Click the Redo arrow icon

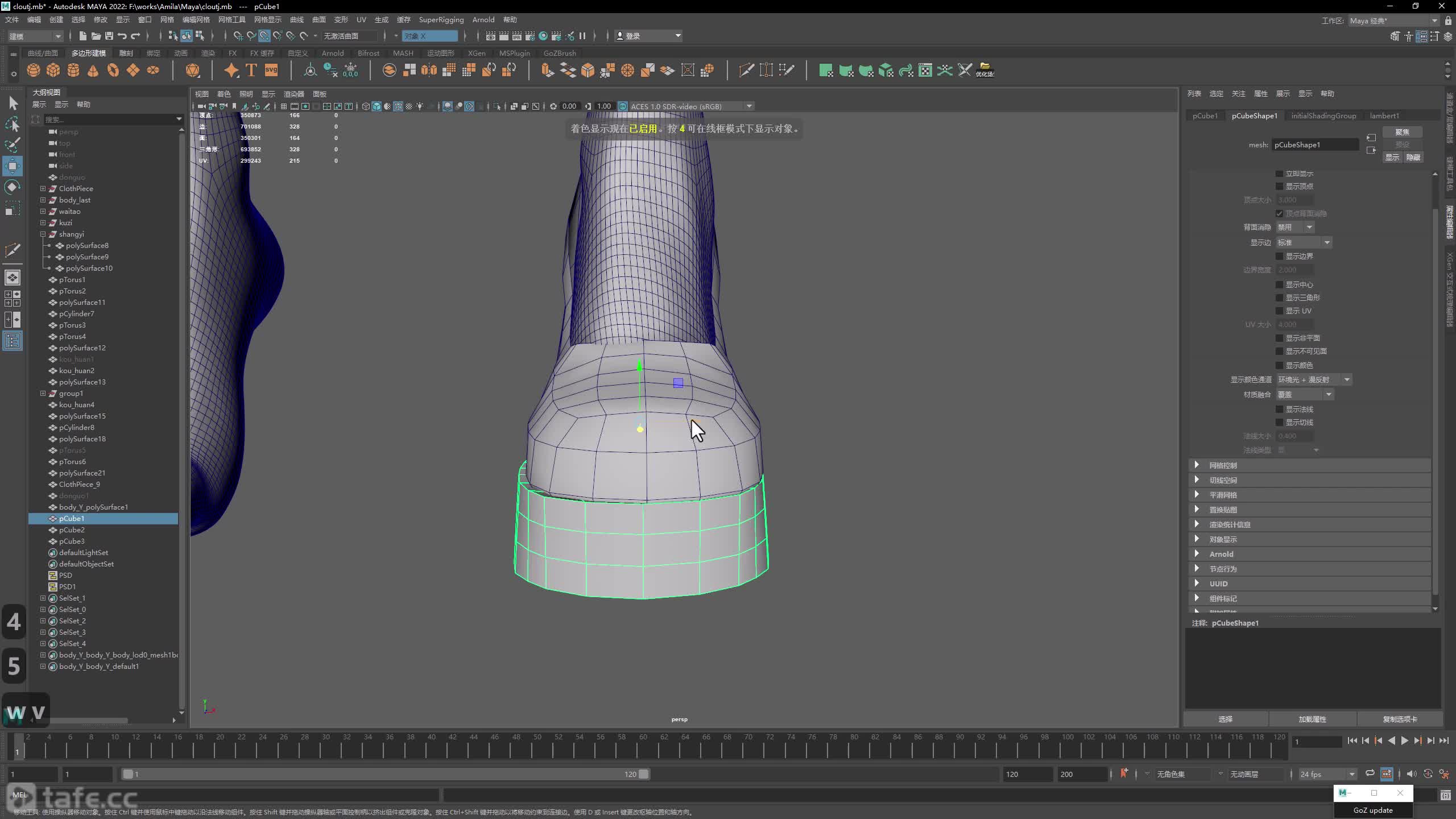[135, 36]
